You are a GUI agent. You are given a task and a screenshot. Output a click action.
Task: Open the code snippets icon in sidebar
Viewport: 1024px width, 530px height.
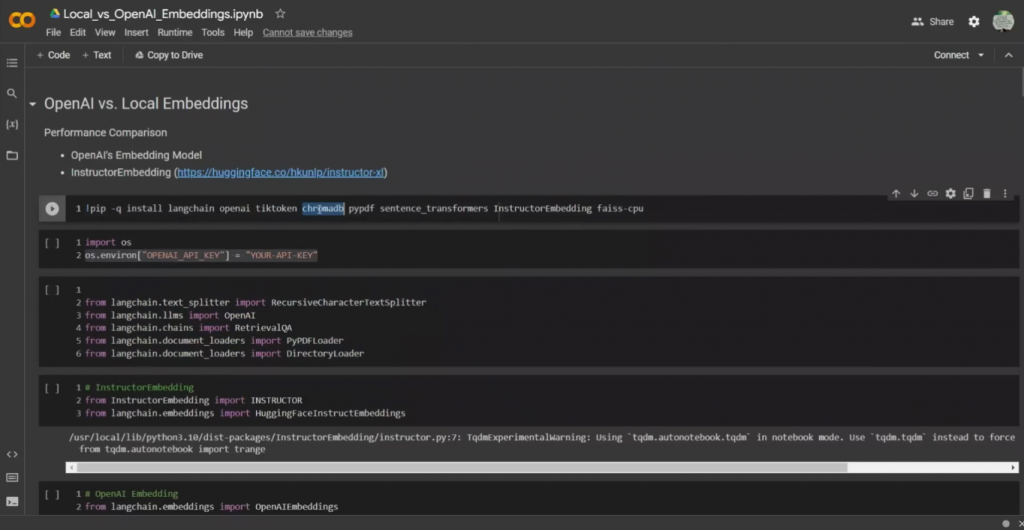click(12, 454)
